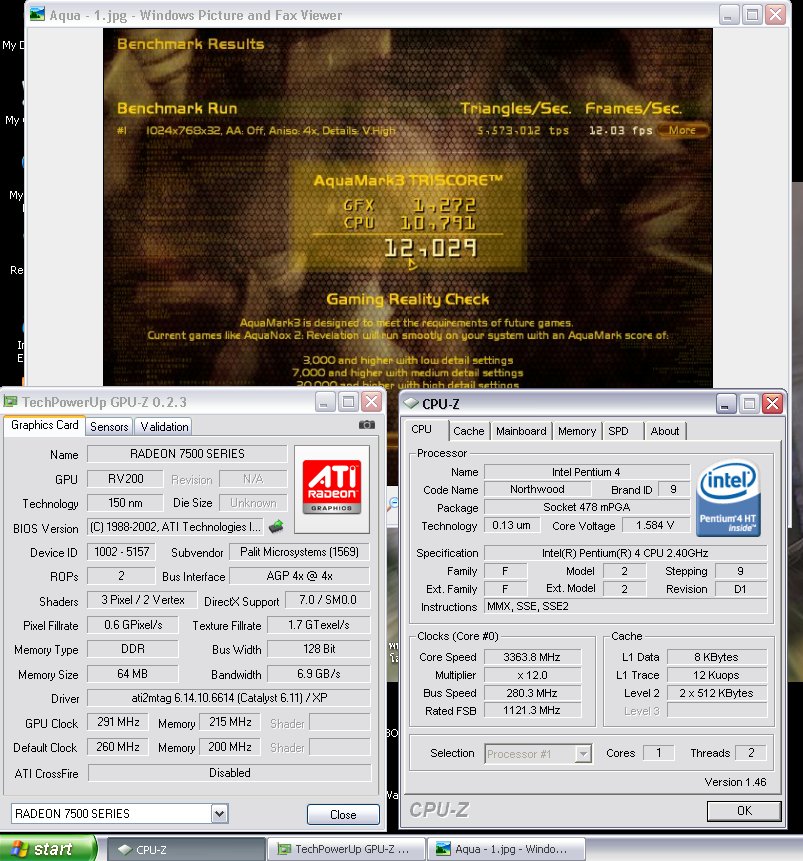The height and width of the screenshot is (861, 803).
Task: Click the L1 Data value 8 KBytes
Action: 716,657
